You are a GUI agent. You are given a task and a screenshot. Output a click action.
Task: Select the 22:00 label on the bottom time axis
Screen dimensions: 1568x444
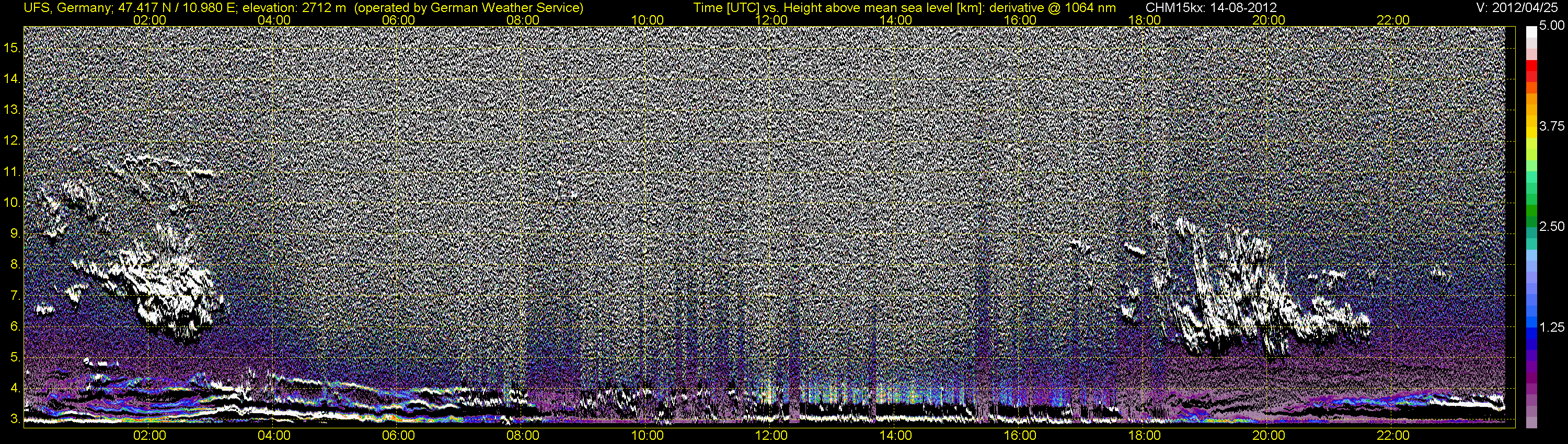point(1393,436)
